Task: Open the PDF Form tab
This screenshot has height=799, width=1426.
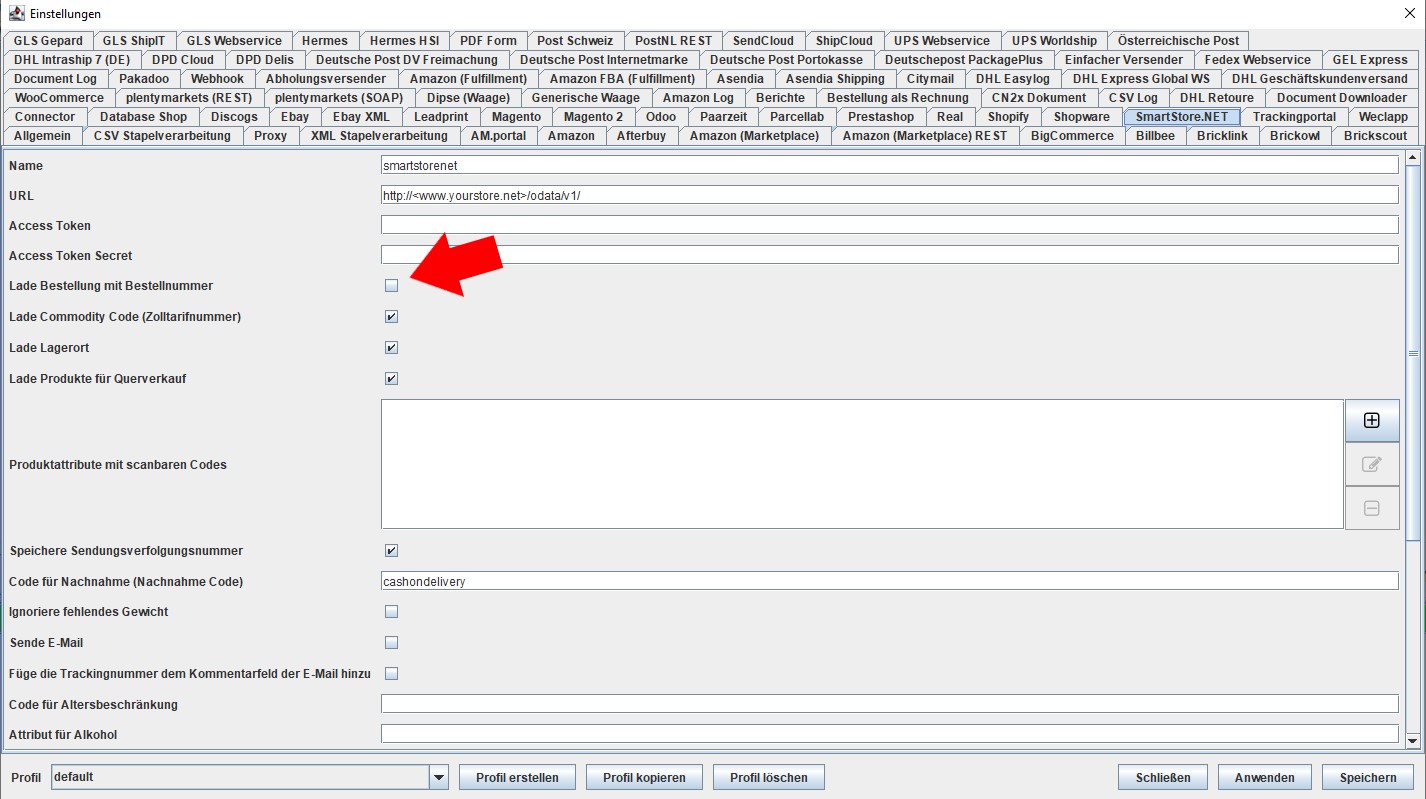Action: click(488, 41)
